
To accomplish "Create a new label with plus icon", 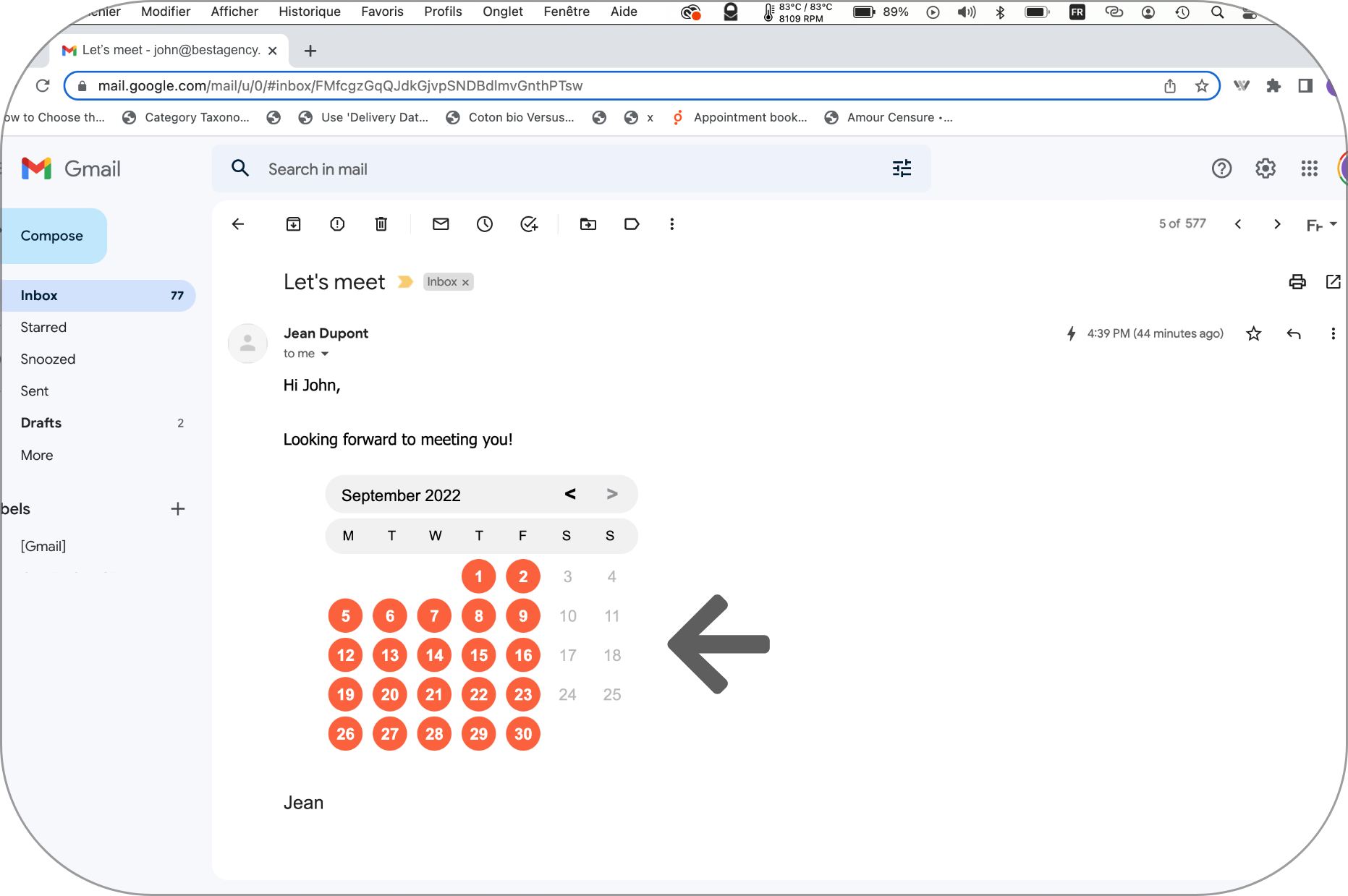I will (178, 509).
